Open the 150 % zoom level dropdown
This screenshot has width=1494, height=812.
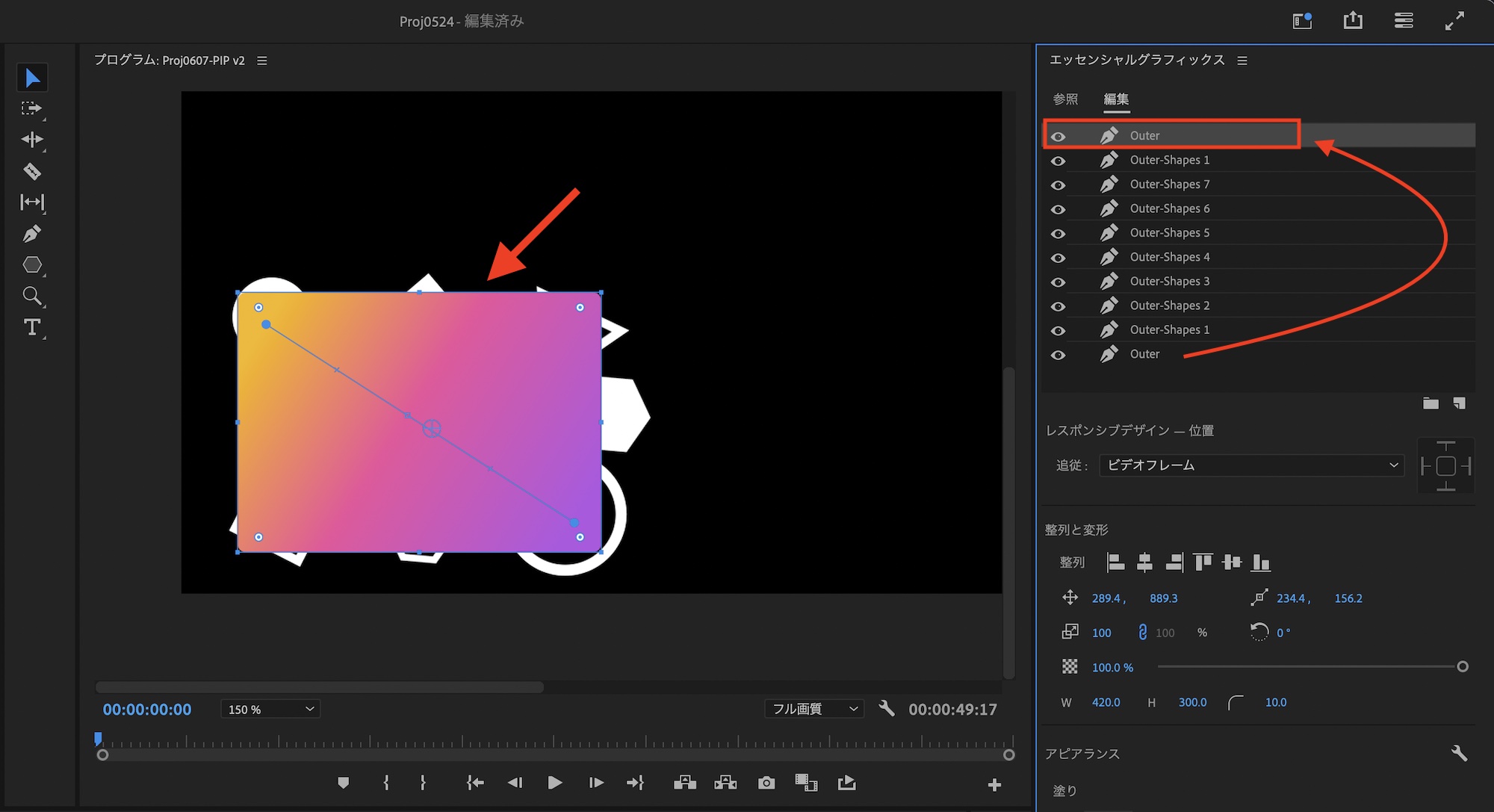[x=270, y=709]
